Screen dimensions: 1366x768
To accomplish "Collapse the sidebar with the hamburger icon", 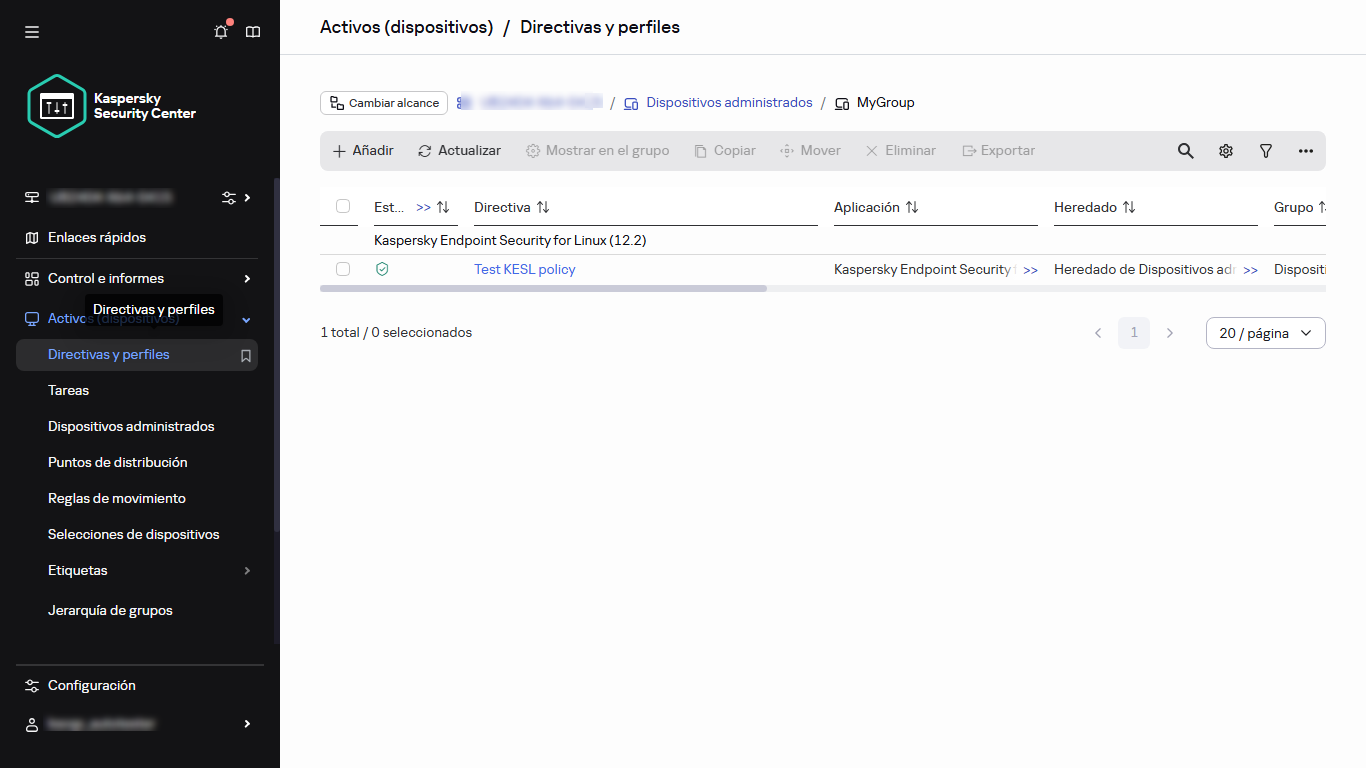I will click(31, 31).
